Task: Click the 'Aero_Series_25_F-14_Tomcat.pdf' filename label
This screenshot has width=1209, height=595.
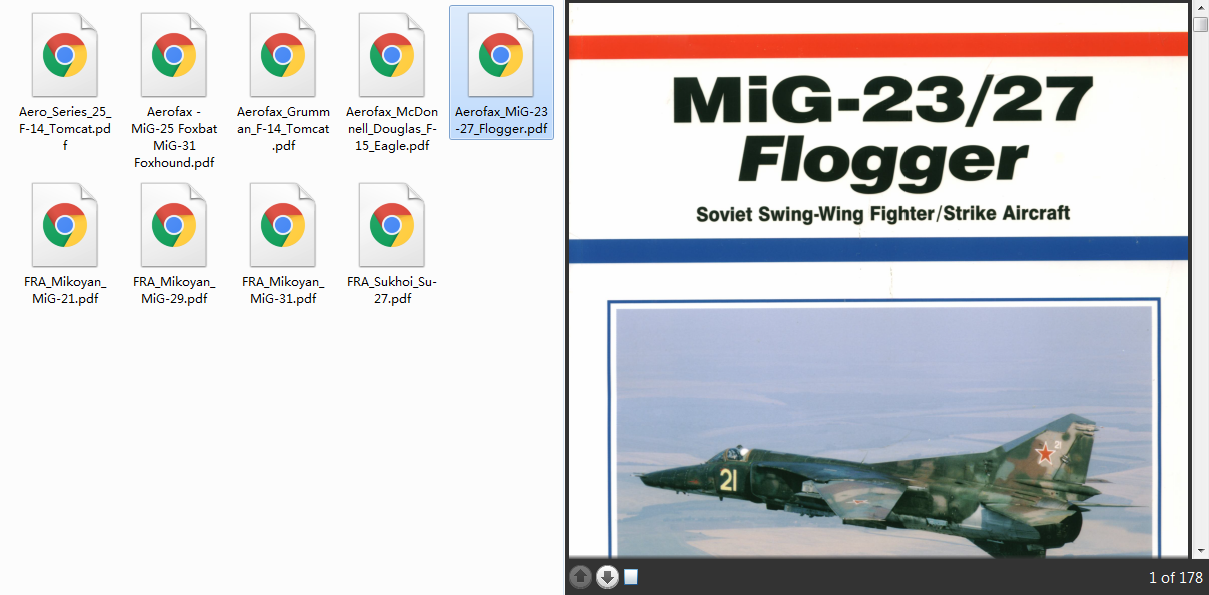Action: point(65,129)
